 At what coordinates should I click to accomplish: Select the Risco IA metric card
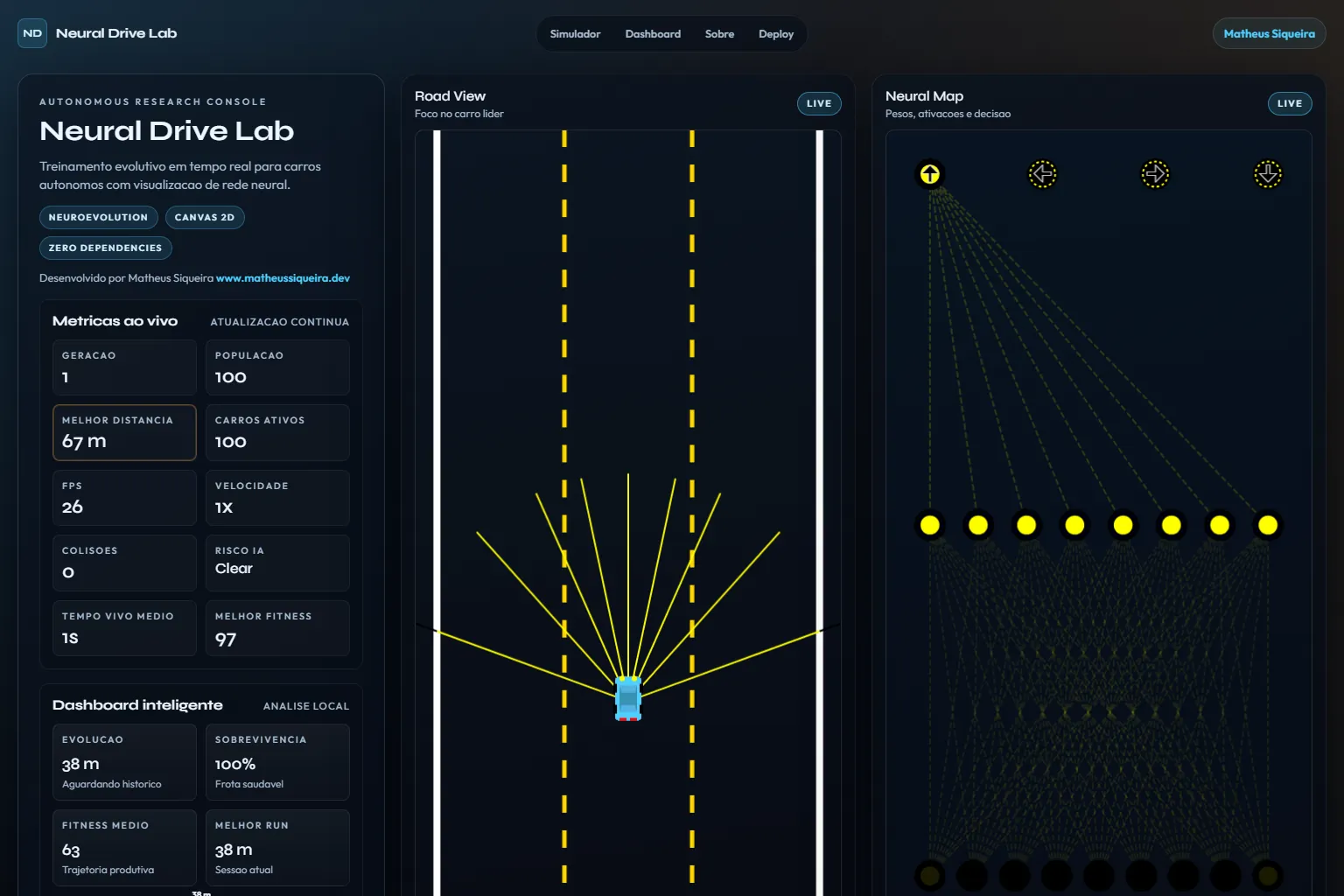coord(277,563)
